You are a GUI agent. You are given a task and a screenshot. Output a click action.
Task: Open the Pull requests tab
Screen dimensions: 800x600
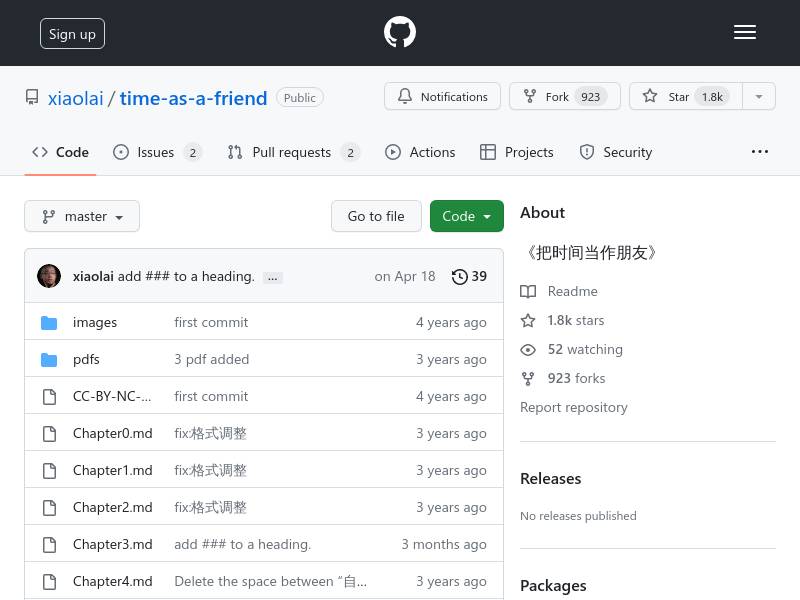[x=293, y=152]
